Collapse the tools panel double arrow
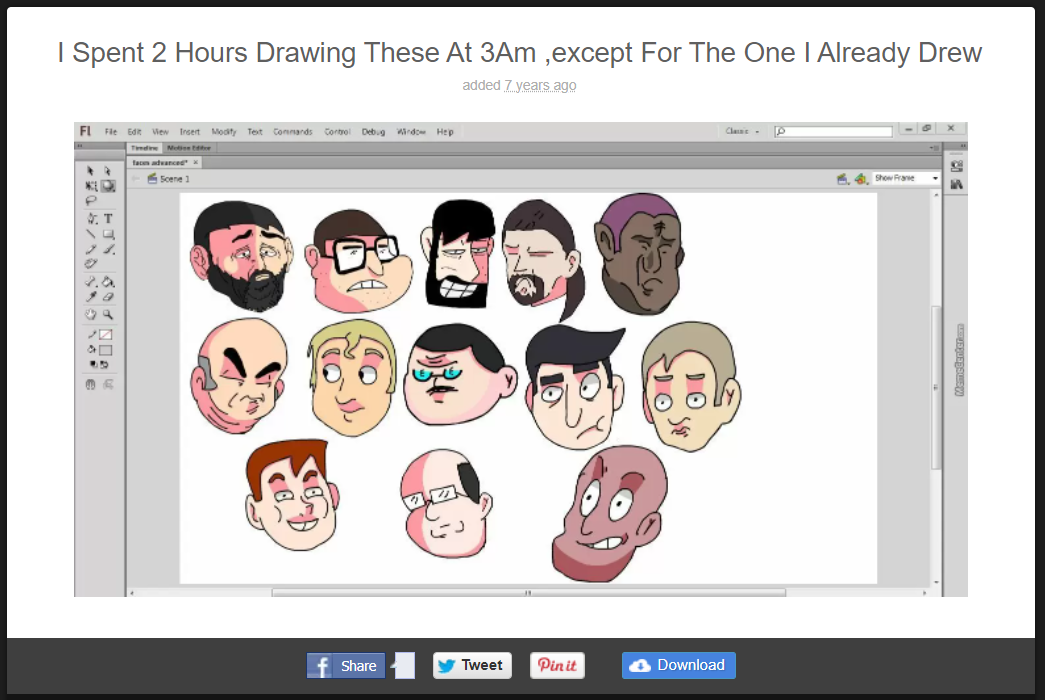This screenshot has width=1045, height=700. click(x=79, y=146)
